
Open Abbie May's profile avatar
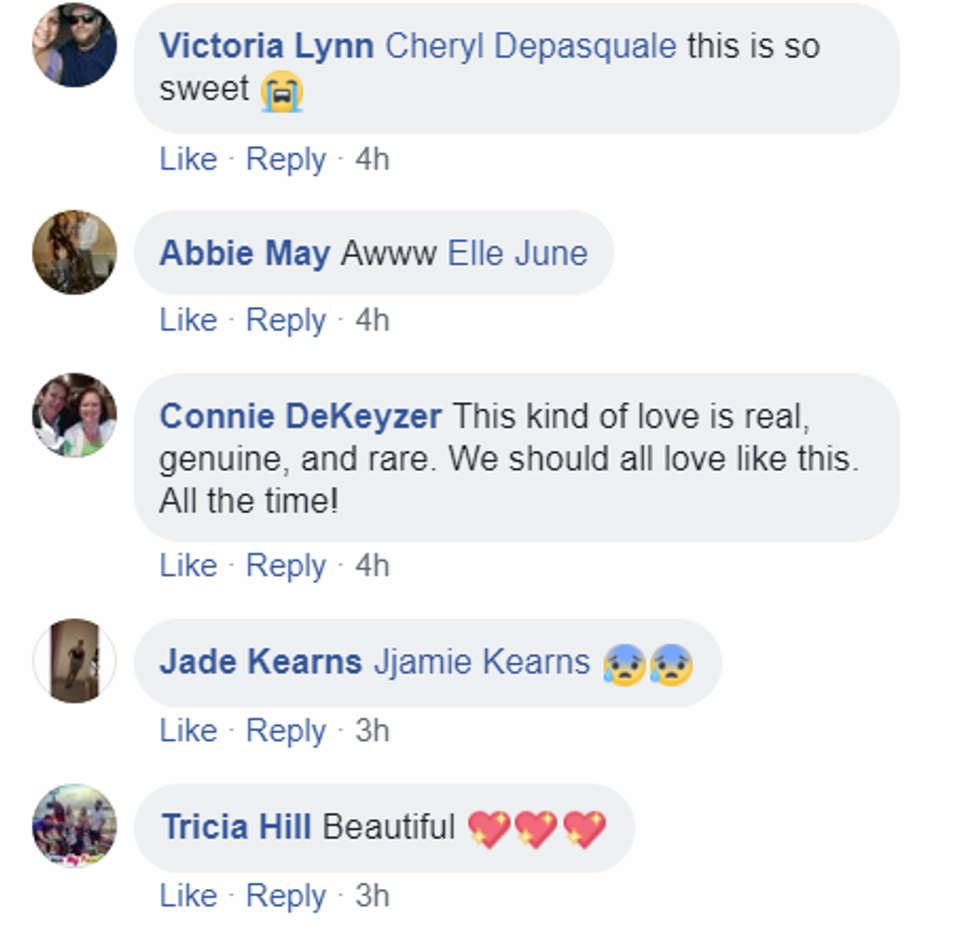(x=75, y=252)
